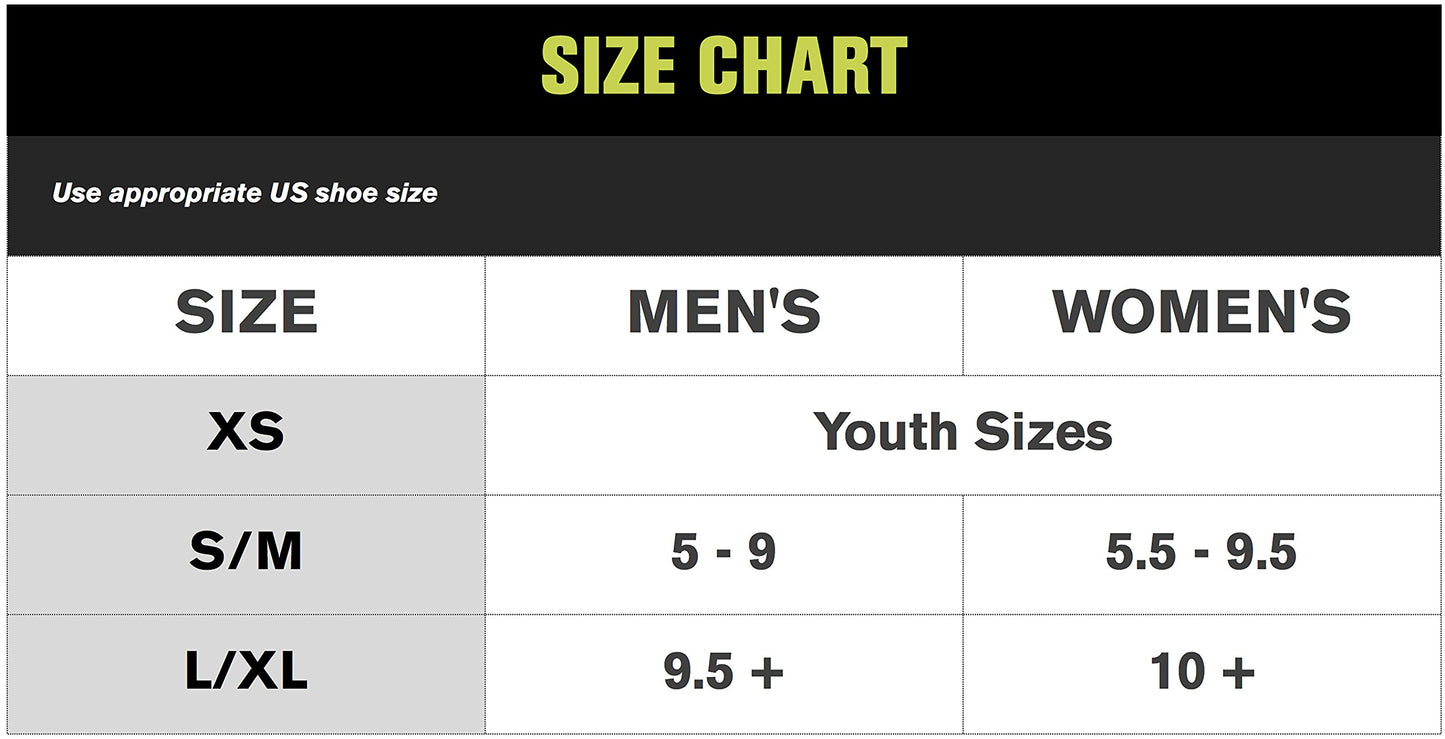Click the word CHART in the title
This screenshot has height=739, width=1445.
click(802, 66)
